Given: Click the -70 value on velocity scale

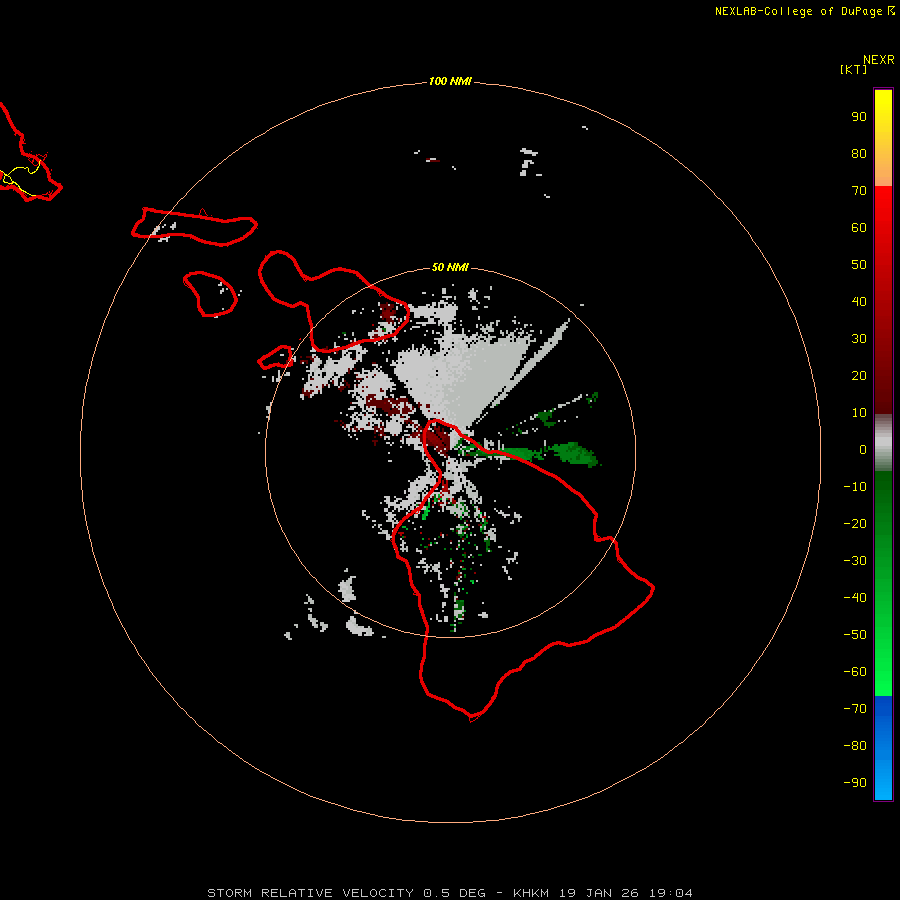Looking at the screenshot, I should 855,709.
